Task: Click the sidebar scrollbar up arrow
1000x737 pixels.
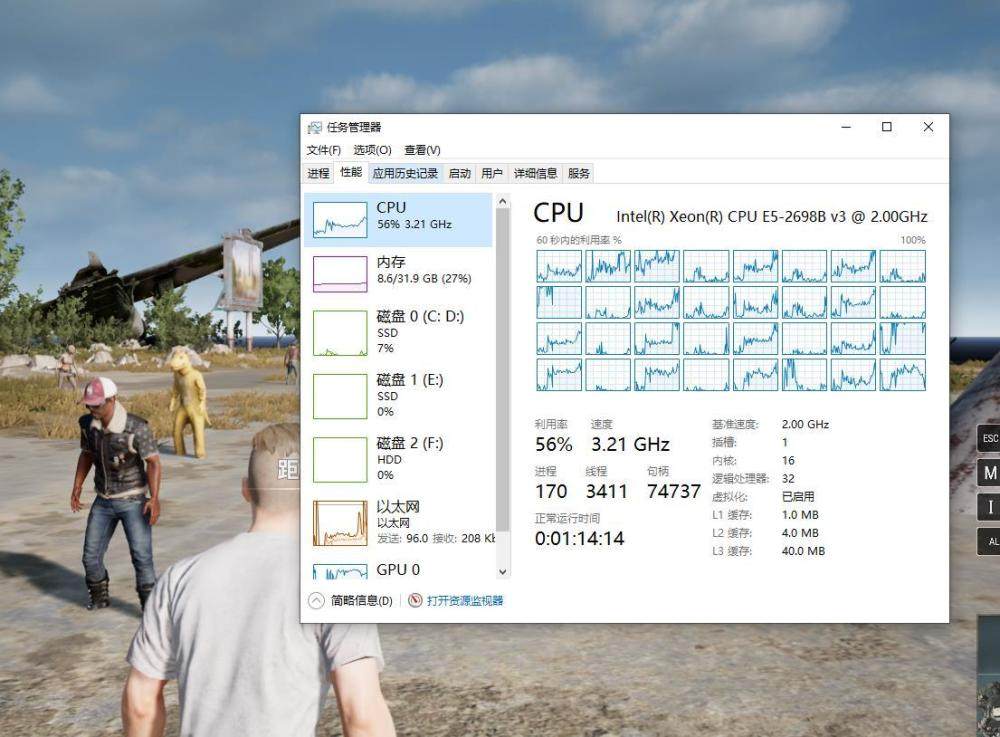Action: pyautogui.click(x=503, y=201)
